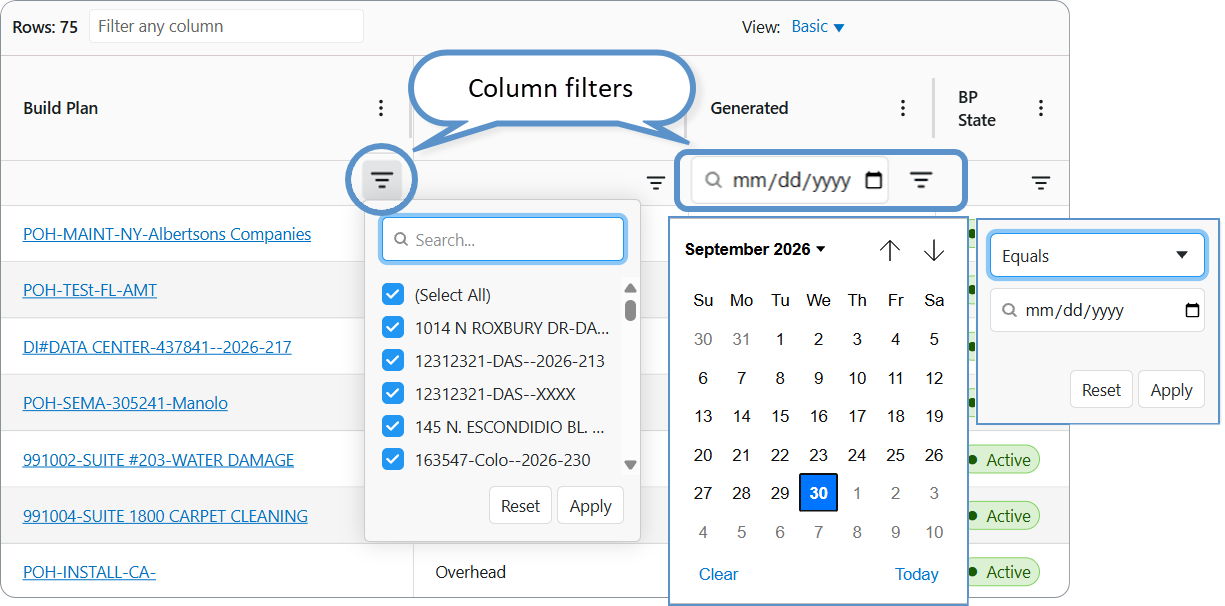
Task: Click the Build Plan column filter icon
Action: (x=382, y=181)
